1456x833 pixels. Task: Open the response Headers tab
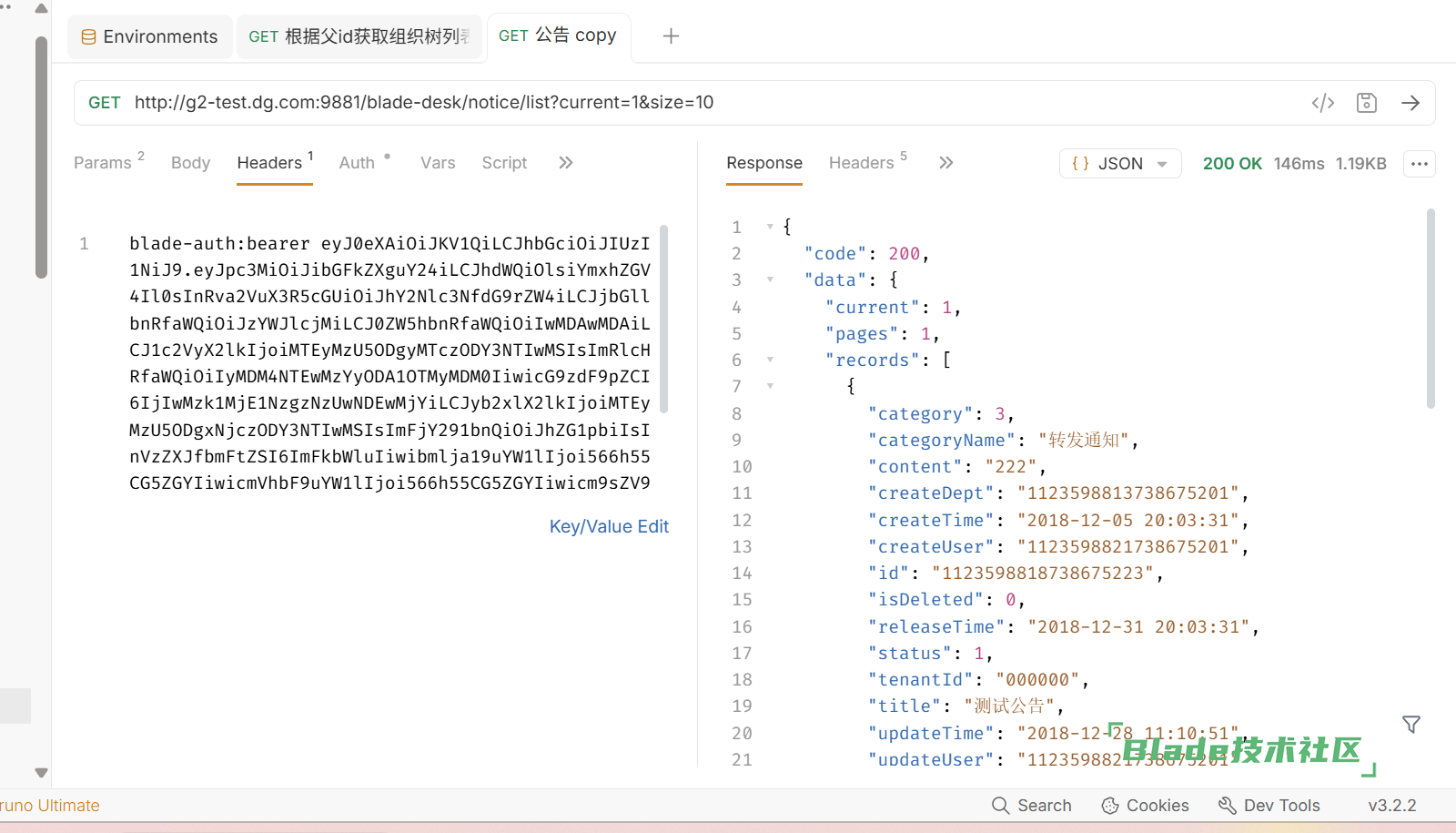(x=861, y=163)
